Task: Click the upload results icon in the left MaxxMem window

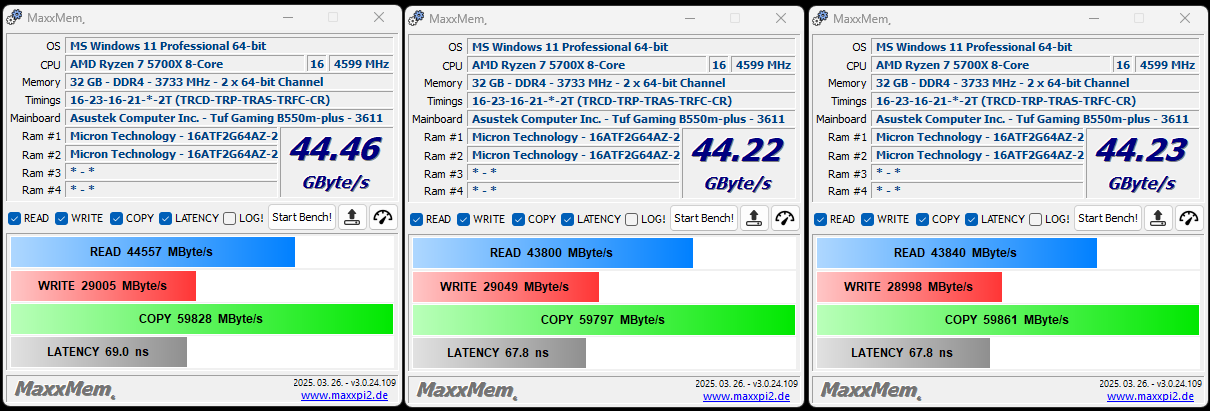Action: pos(352,218)
